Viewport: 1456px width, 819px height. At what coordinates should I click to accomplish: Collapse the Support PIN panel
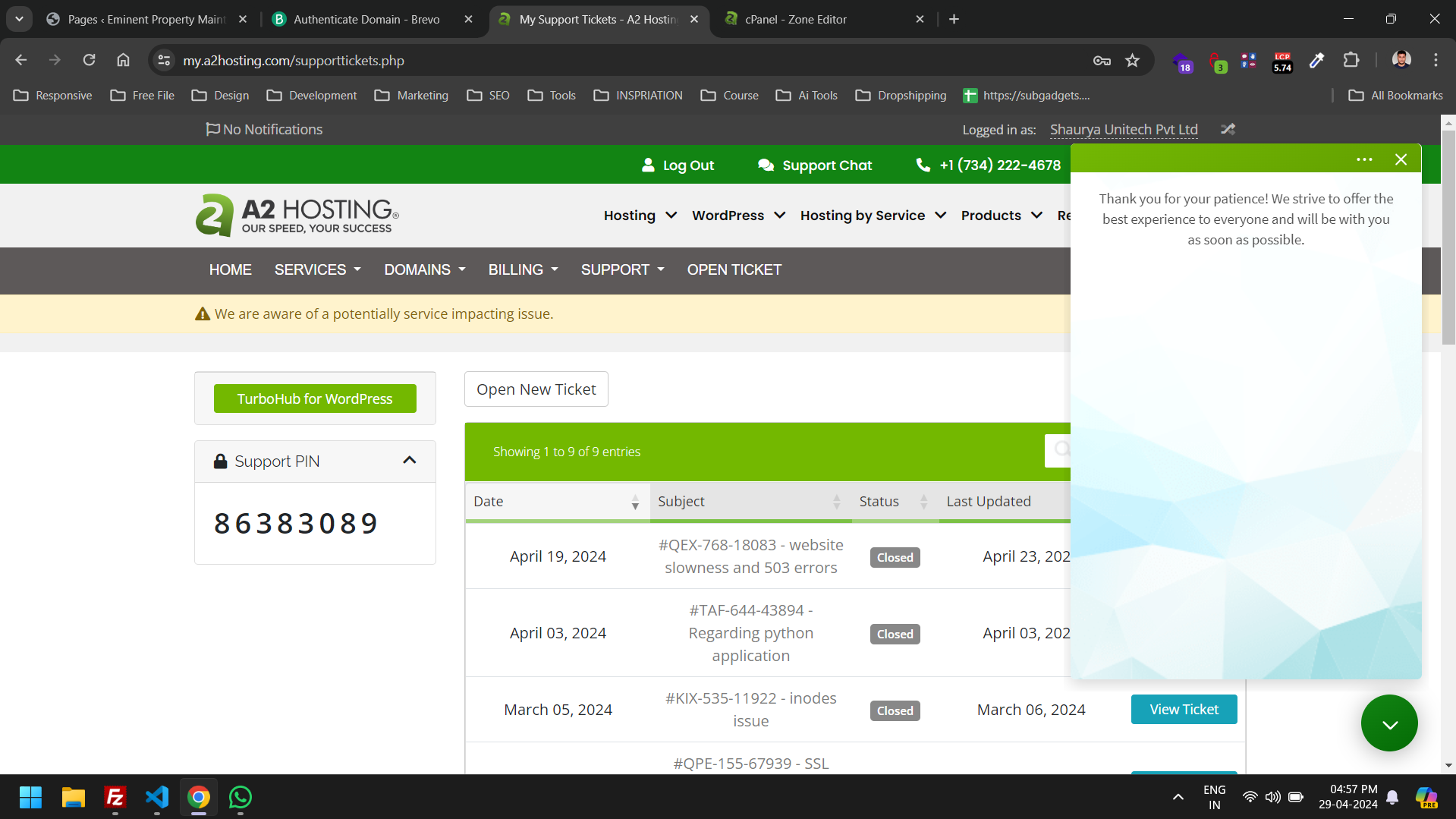point(409,461)
